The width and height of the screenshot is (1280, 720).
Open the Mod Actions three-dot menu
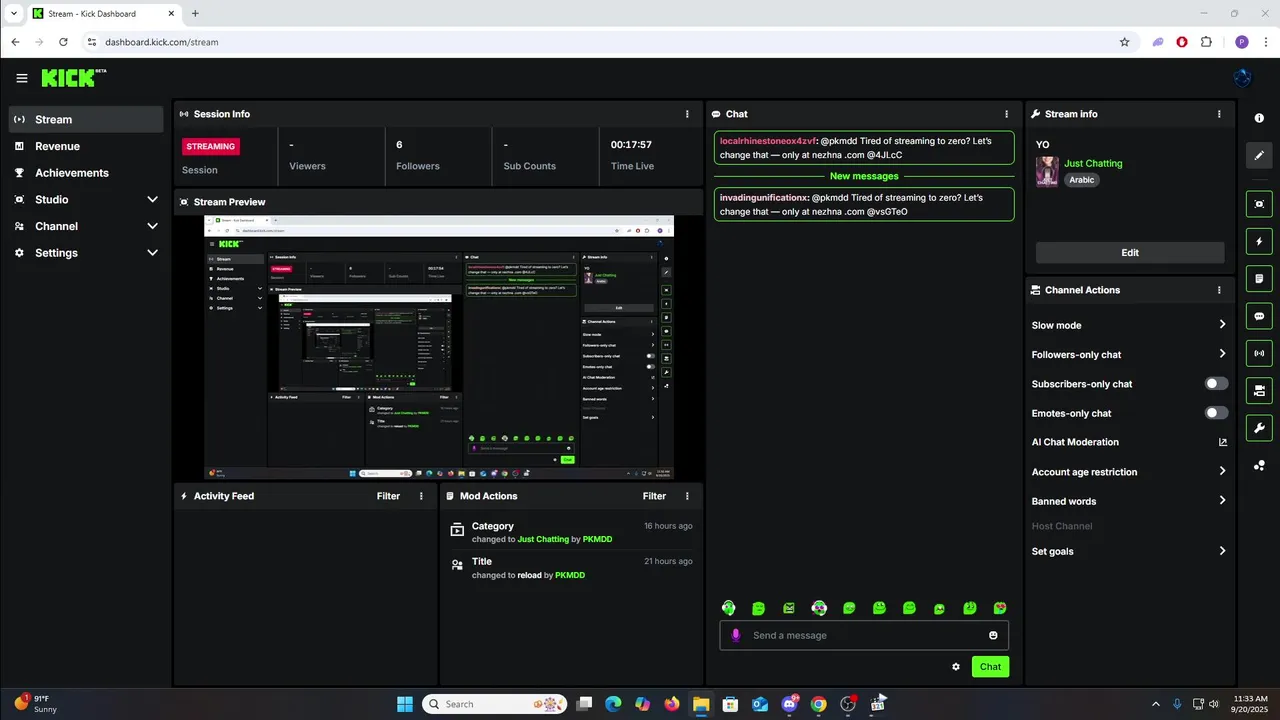pyautogui.click(x=687, y=496)
